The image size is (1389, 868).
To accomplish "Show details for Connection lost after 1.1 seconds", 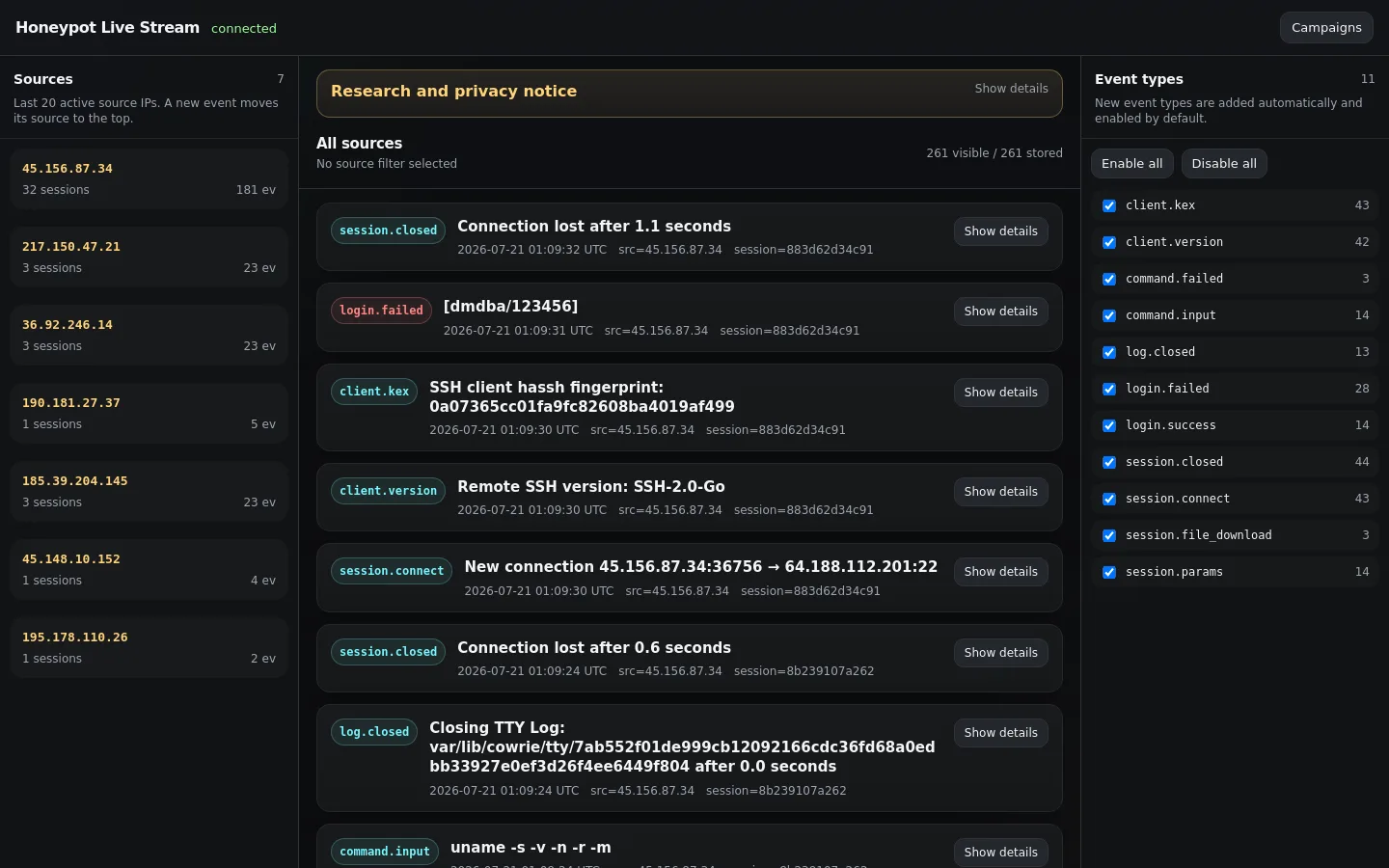I will [x=1000, y=231].
